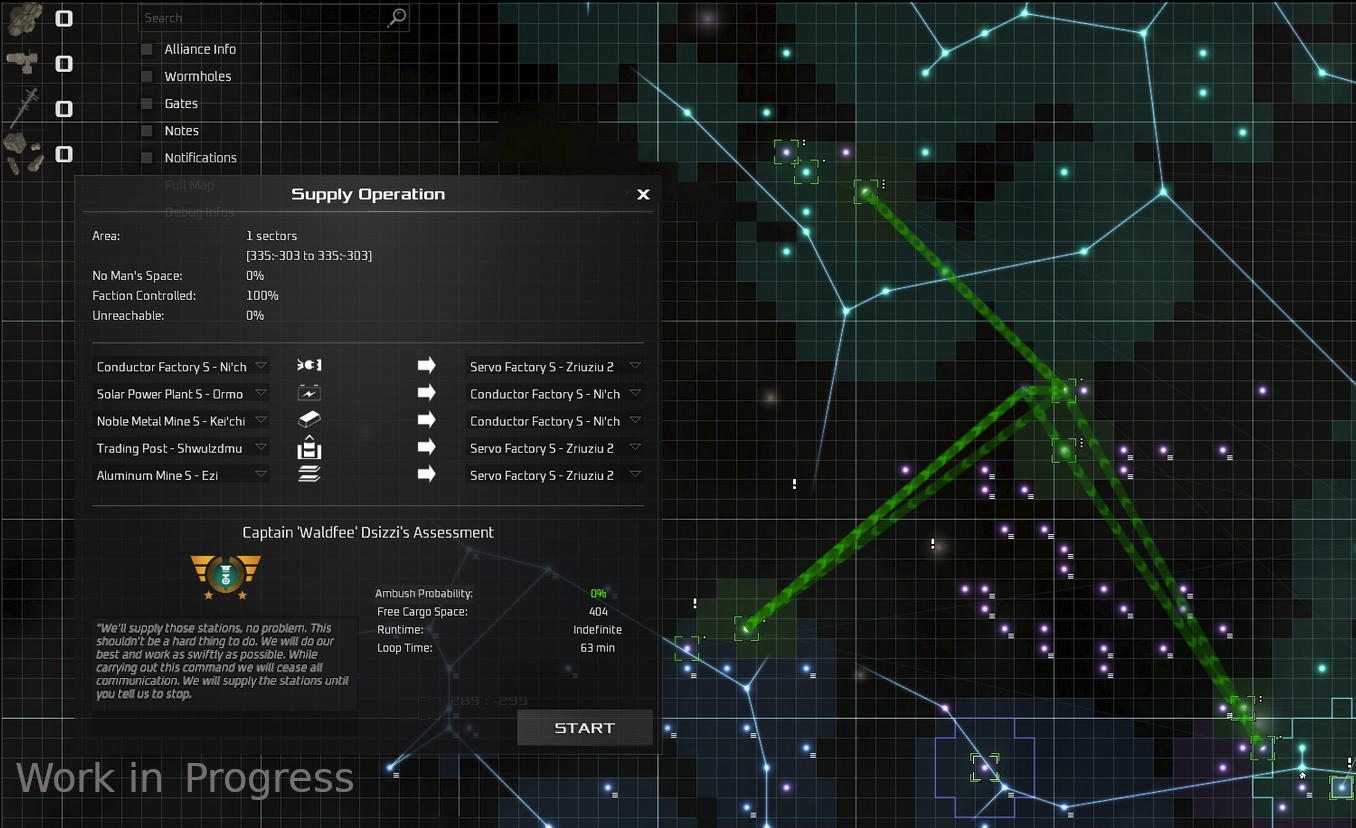The image size is (1356, 828).
Task: Click the cargo goods icon beside Trading Post
Action: point(309,448)
